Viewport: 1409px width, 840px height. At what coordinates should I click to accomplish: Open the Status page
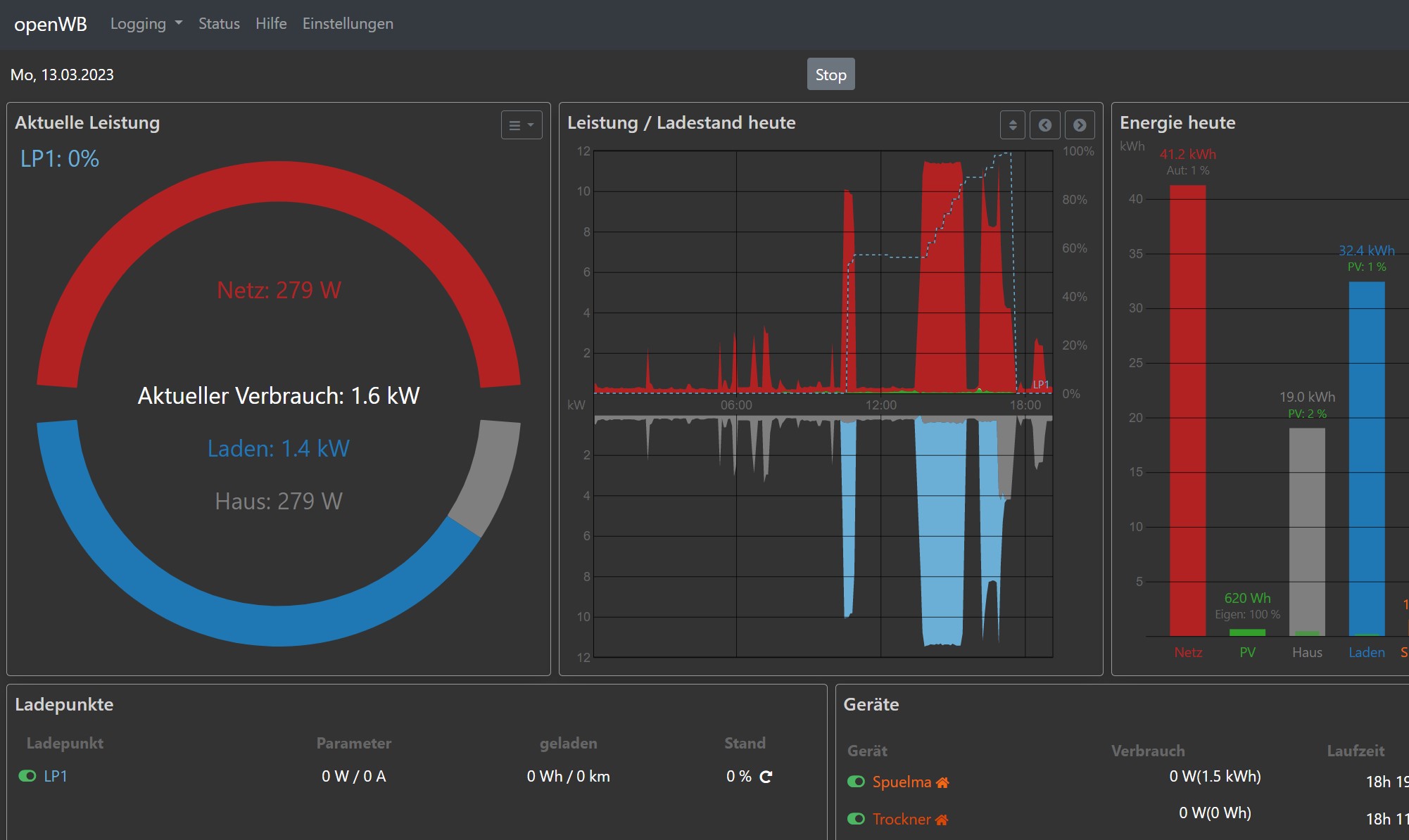coord(219,24)
